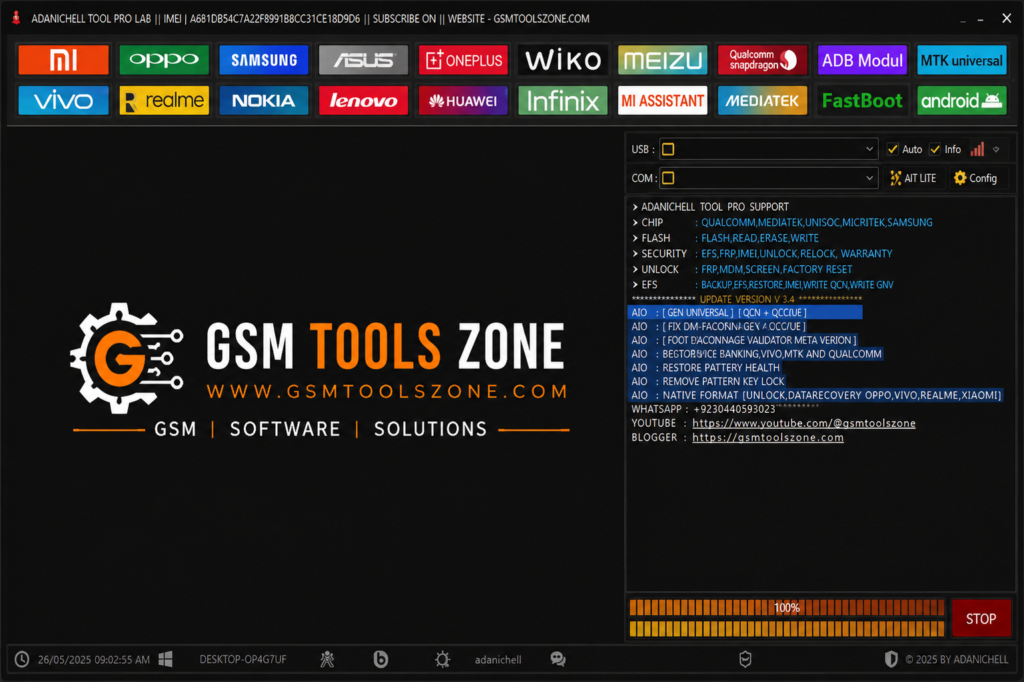
Task: Select the AIO GEN UNIVERSAL QCN line
Action: pyautogui.click(x=745, y=312)
